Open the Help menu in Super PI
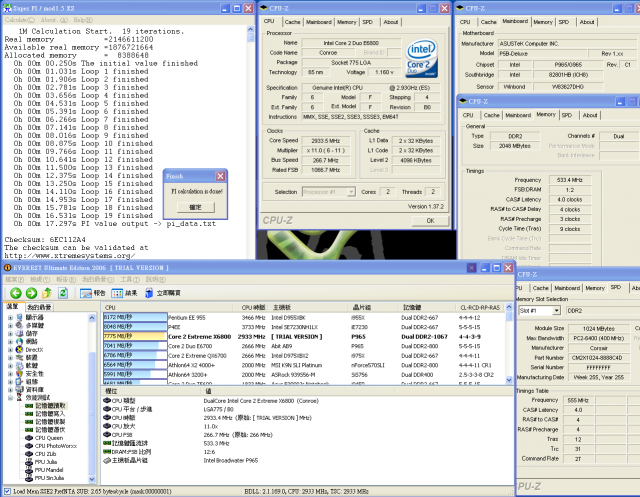Viewport: 640px width, 497px height. pyautogui.click(x=83, y=20)
